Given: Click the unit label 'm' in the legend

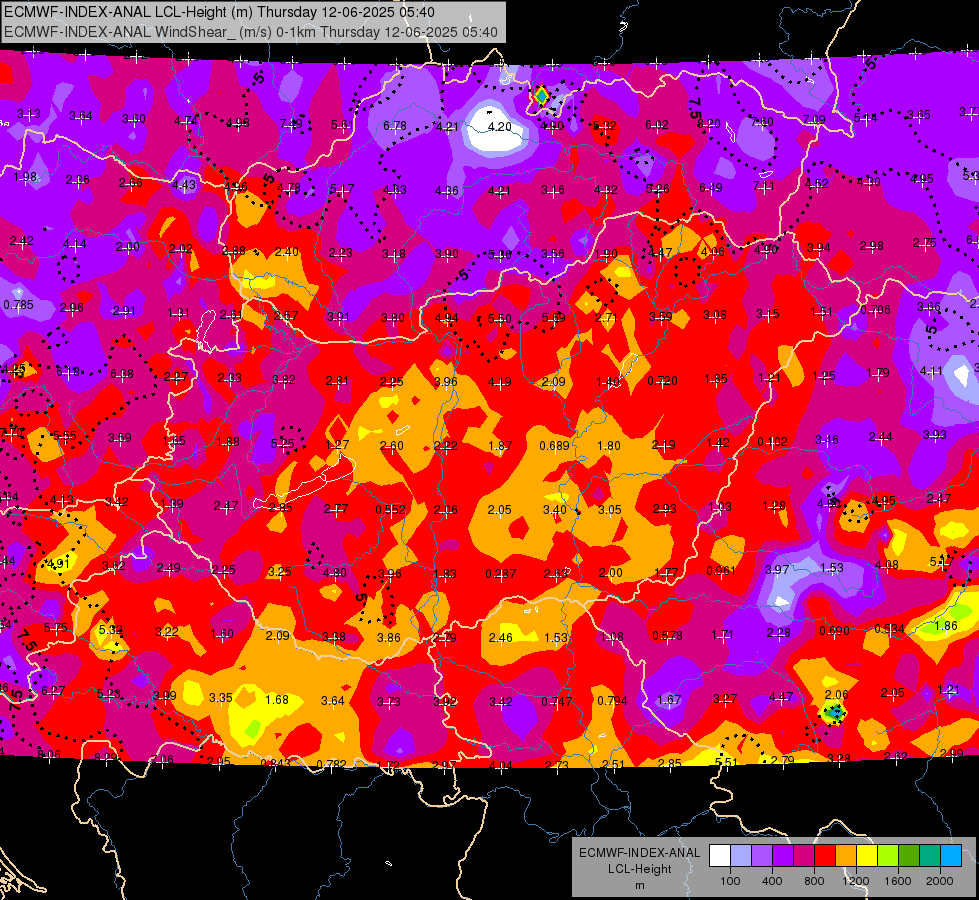Looking at the screenshot, I should pyautogui.click(x=639, y=886).
